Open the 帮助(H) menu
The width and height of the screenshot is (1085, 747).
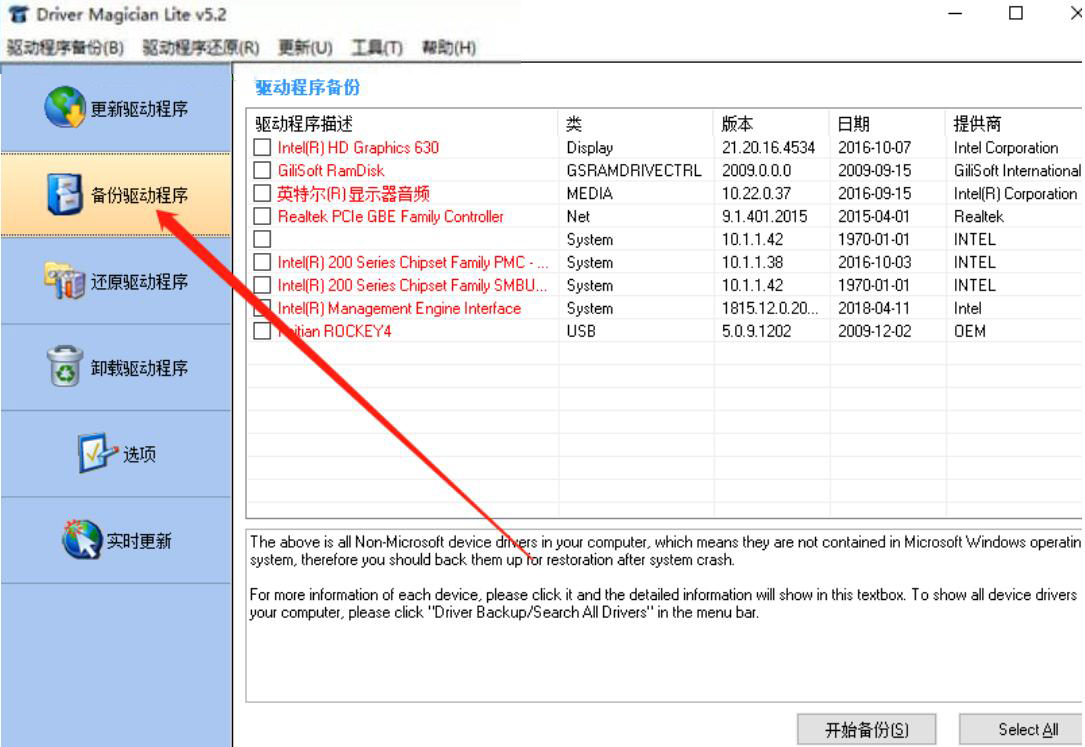coord(449,48)
